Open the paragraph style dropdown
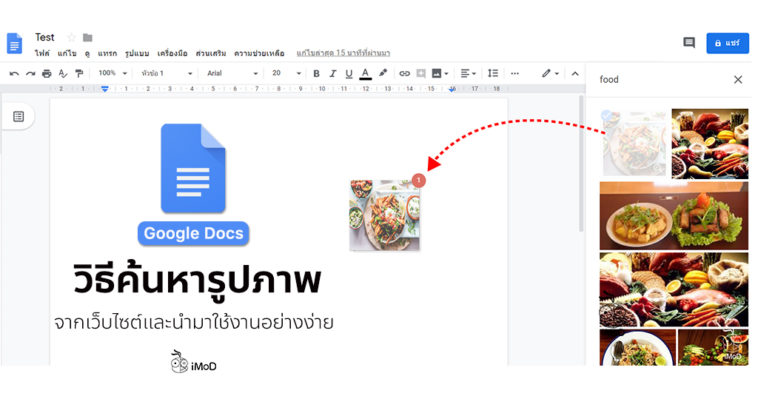Screen dimensions: 758x396 (166, 73)
